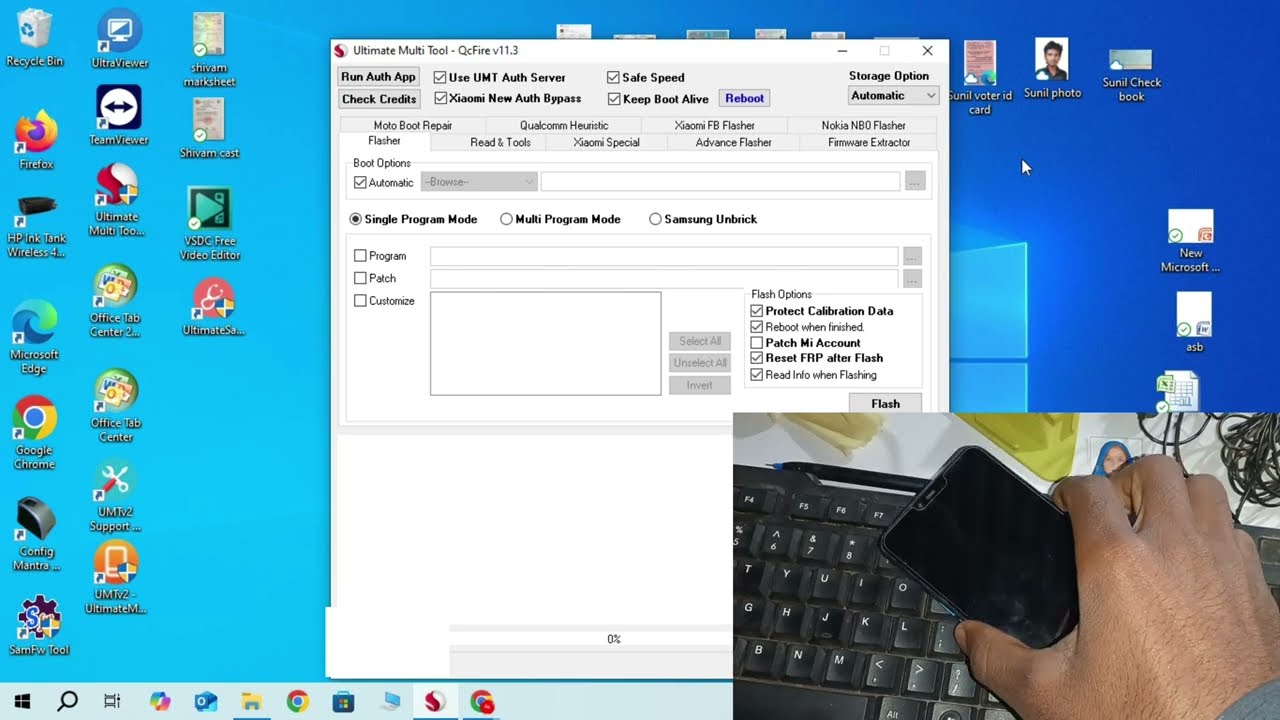Toggle Reset FRP after Flash
The height and width of the screenshot is (720, 1280).
[817, 358]
